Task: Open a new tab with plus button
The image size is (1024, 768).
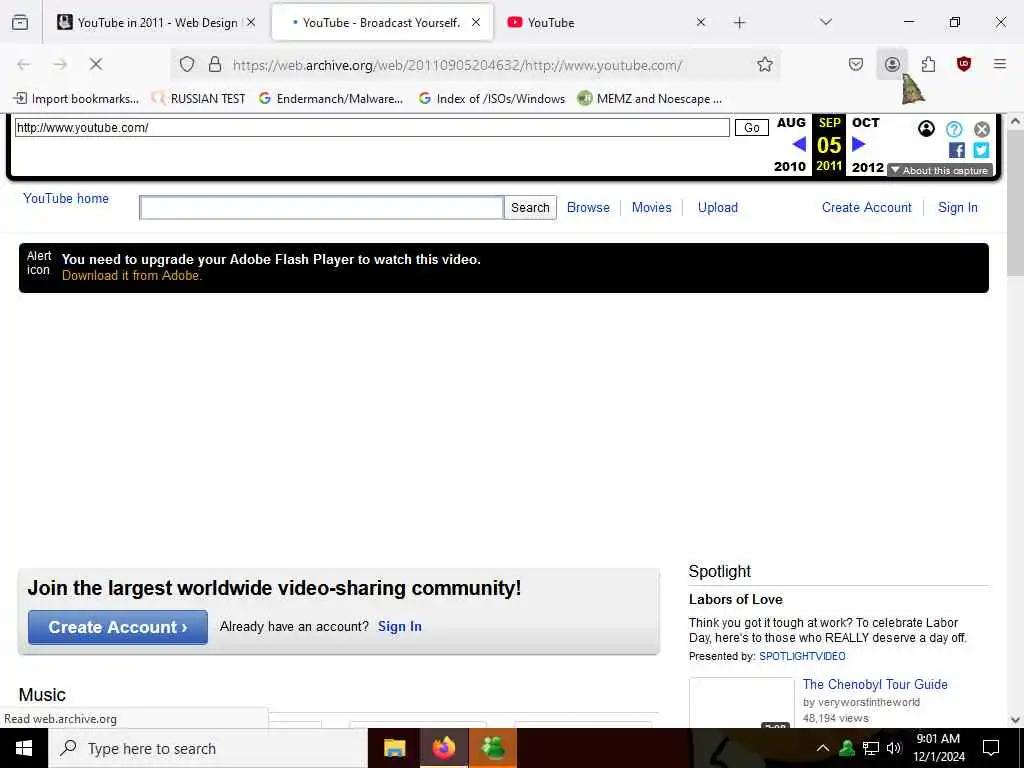Action: click(x=739, y=23)
